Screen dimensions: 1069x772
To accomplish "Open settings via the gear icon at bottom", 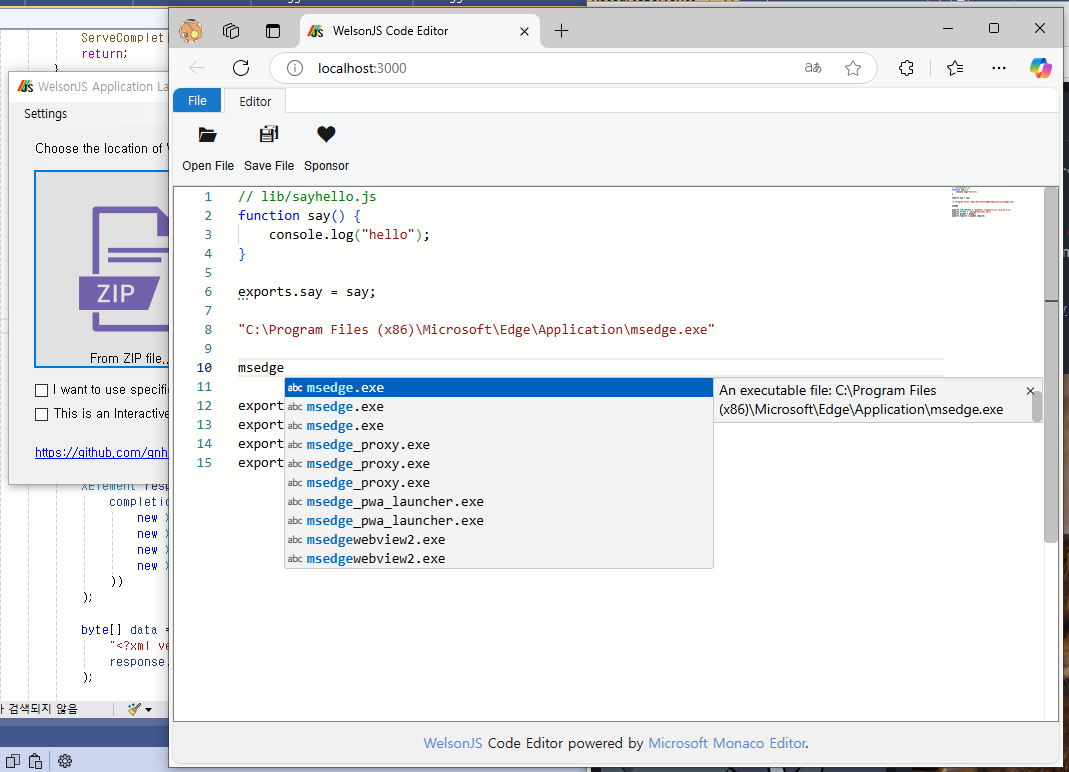I will pyautogui.click(x=64, y=761).
